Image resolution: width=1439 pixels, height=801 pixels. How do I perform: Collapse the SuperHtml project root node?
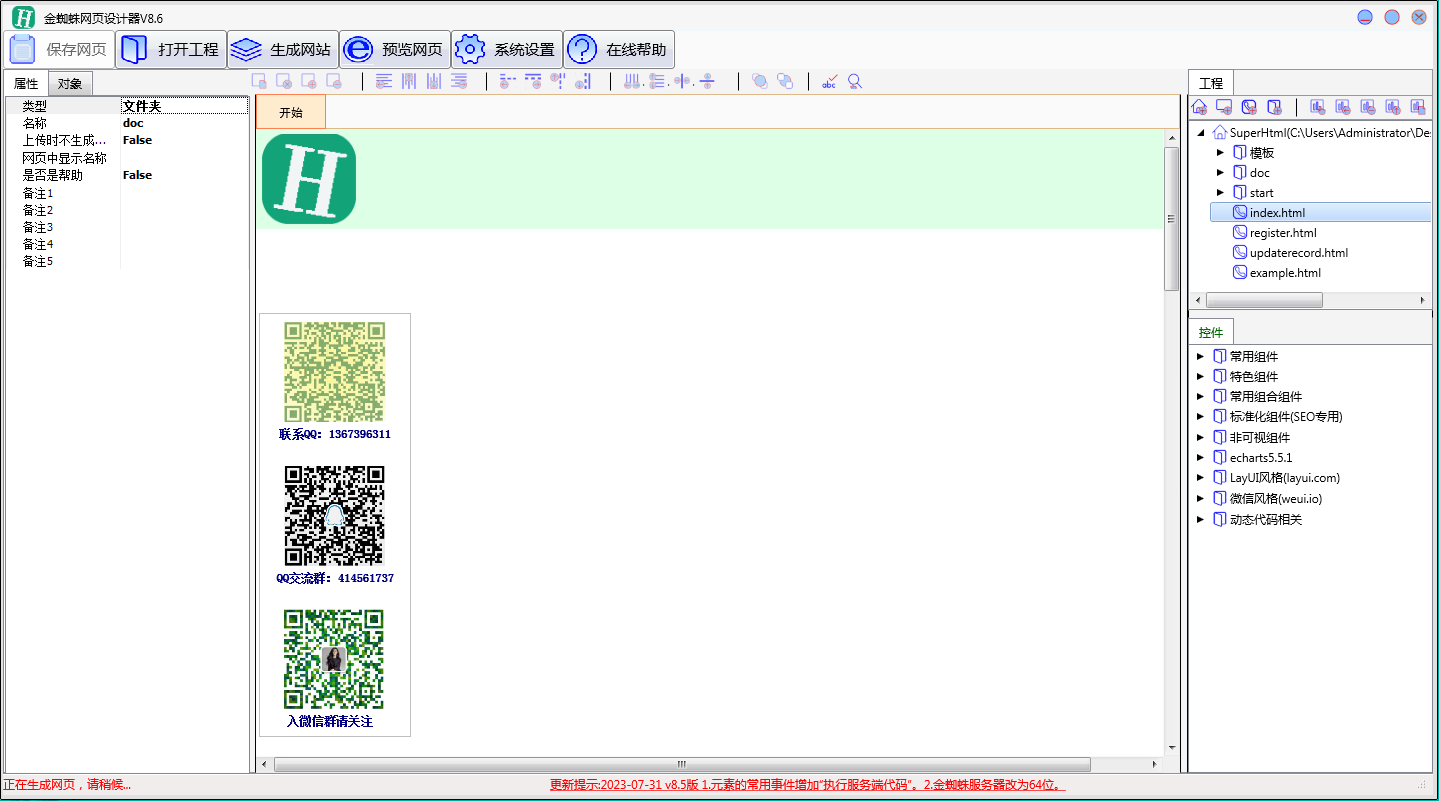click(x=1200, y=132)
